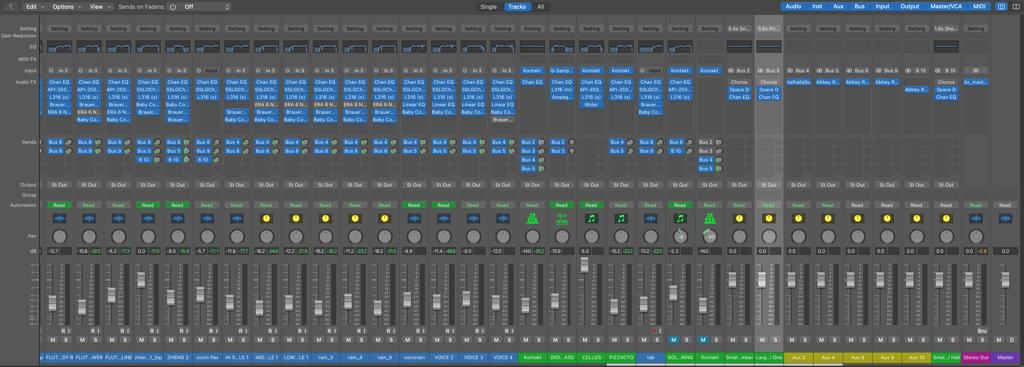Click the yellow knob icon on the Larg...l One channel

pyautogui.click(x=768, y=218)
